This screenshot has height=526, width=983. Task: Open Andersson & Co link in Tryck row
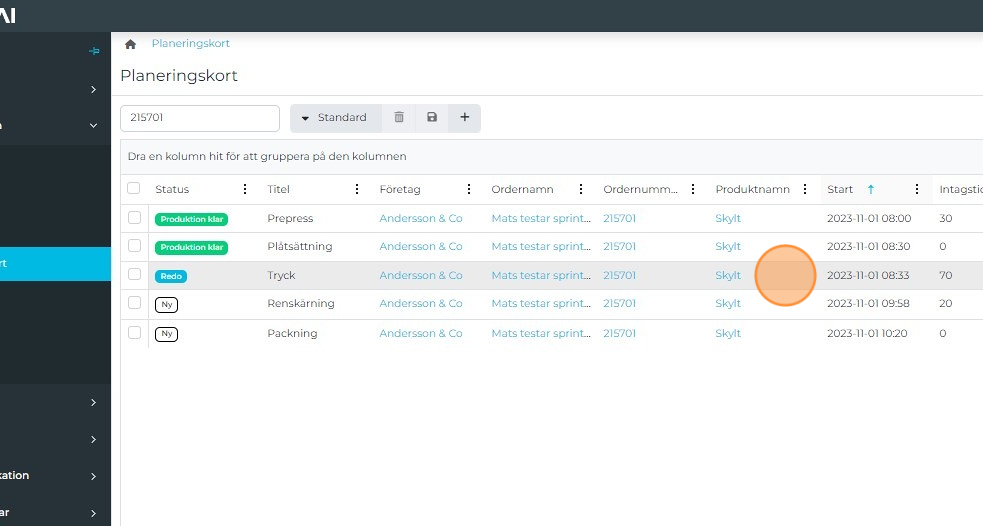420,275
